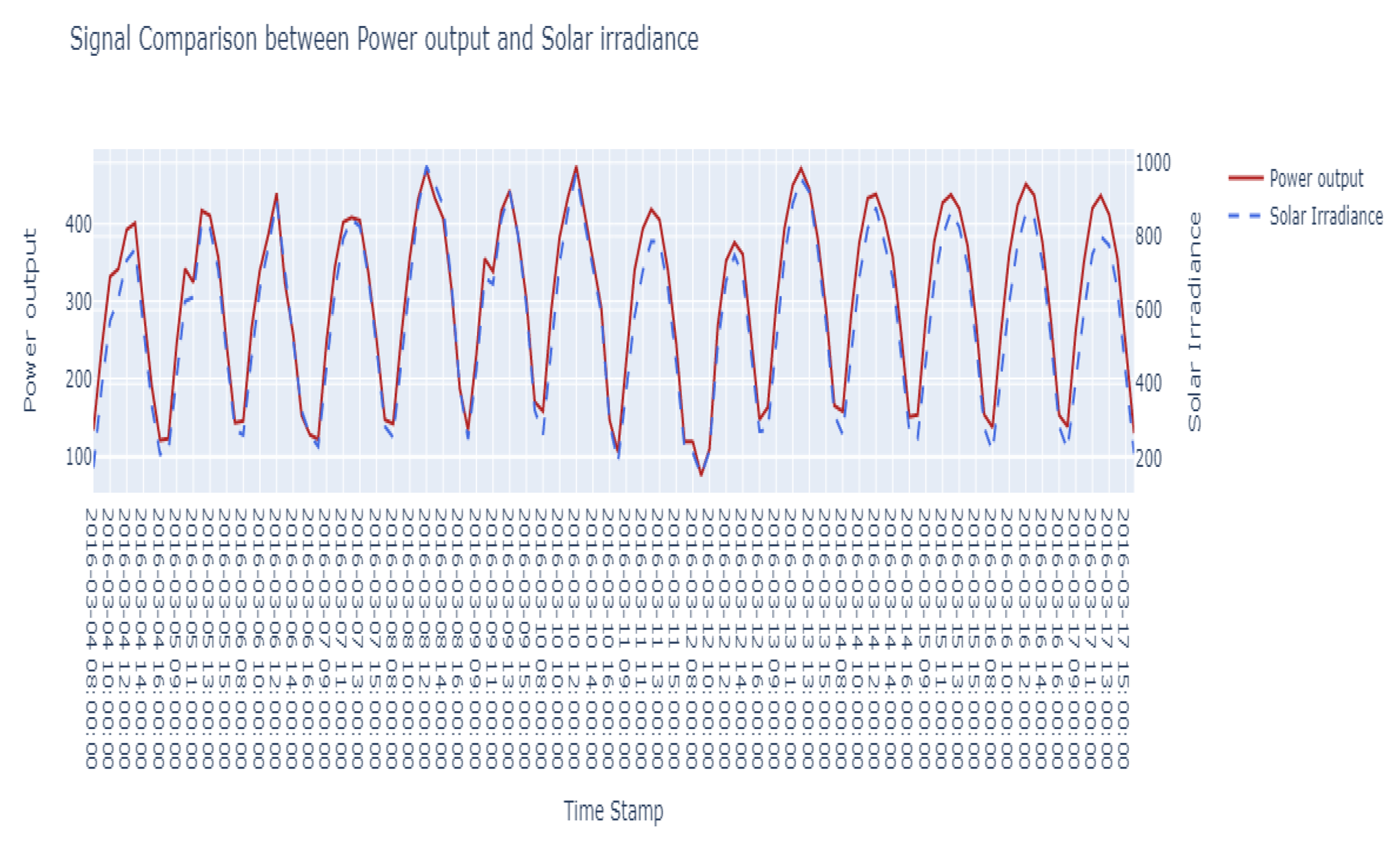This screenshot has height=842, width=1400.
Task: Select the Time Stamp x-axis title
Action: 613,810
